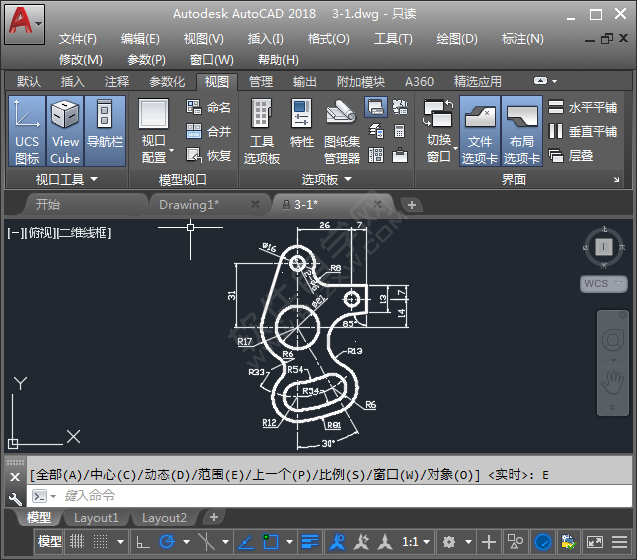This screenshot has height=560, width=637.
Task: Open the QuickCalc calculator icon
Action: (400, 131)
